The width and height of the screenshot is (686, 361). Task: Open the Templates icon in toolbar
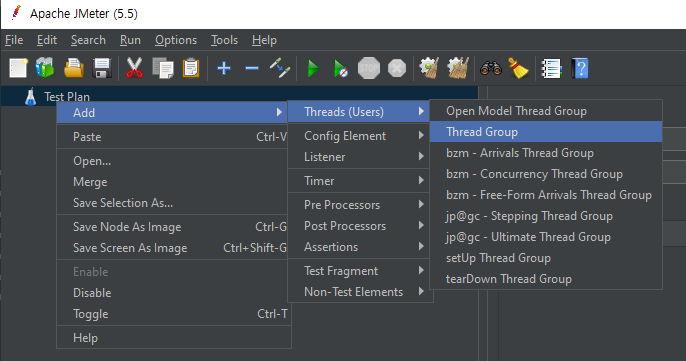point(45,68)
